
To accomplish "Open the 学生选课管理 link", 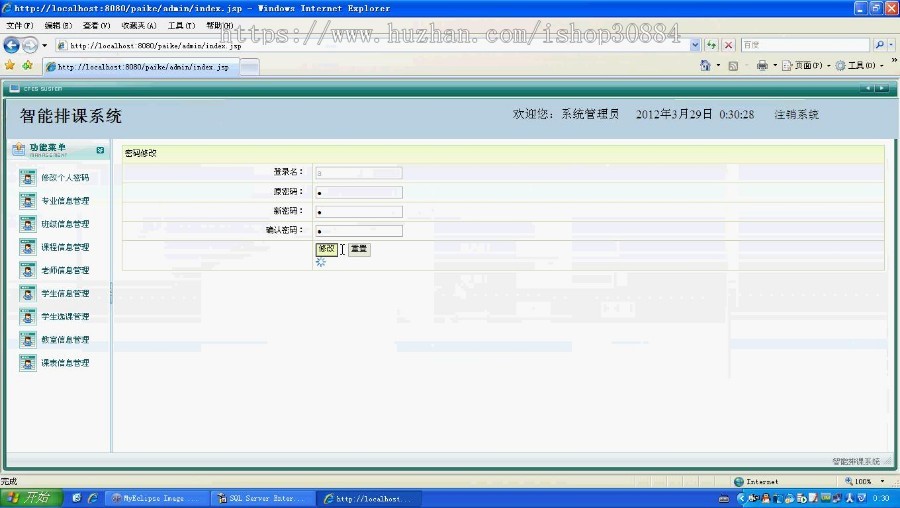I will click(65, 317).
